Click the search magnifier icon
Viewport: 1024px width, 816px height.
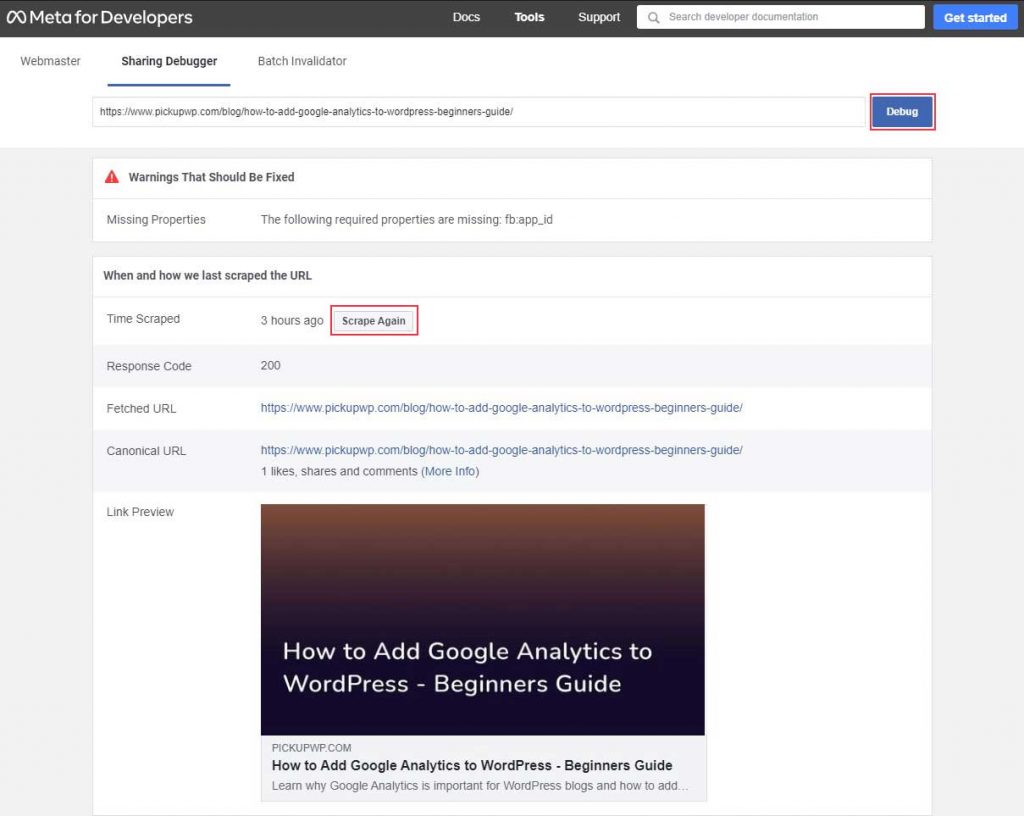652,17
